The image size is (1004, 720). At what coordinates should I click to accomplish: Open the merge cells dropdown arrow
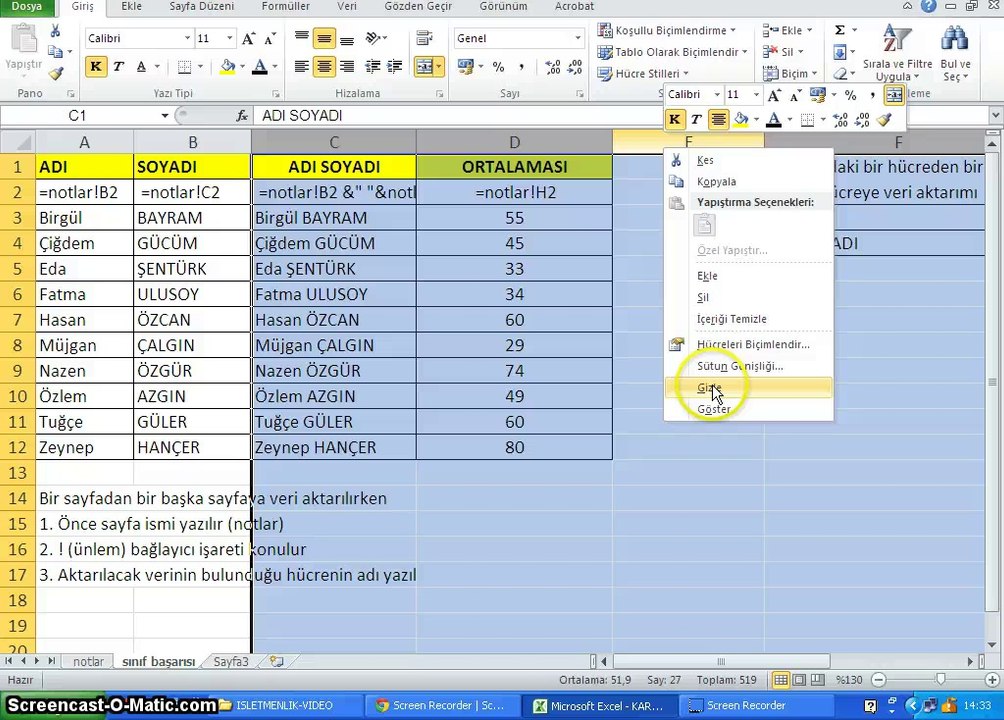coord(439,66)
